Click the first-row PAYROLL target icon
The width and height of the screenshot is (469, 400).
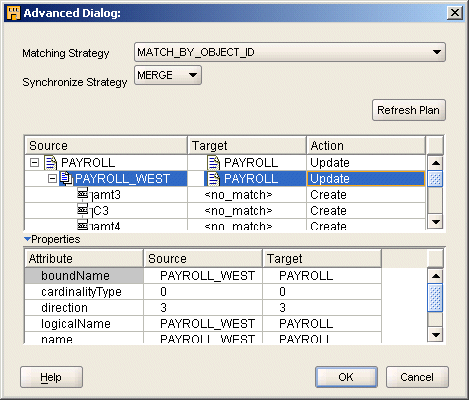[214, 163]
